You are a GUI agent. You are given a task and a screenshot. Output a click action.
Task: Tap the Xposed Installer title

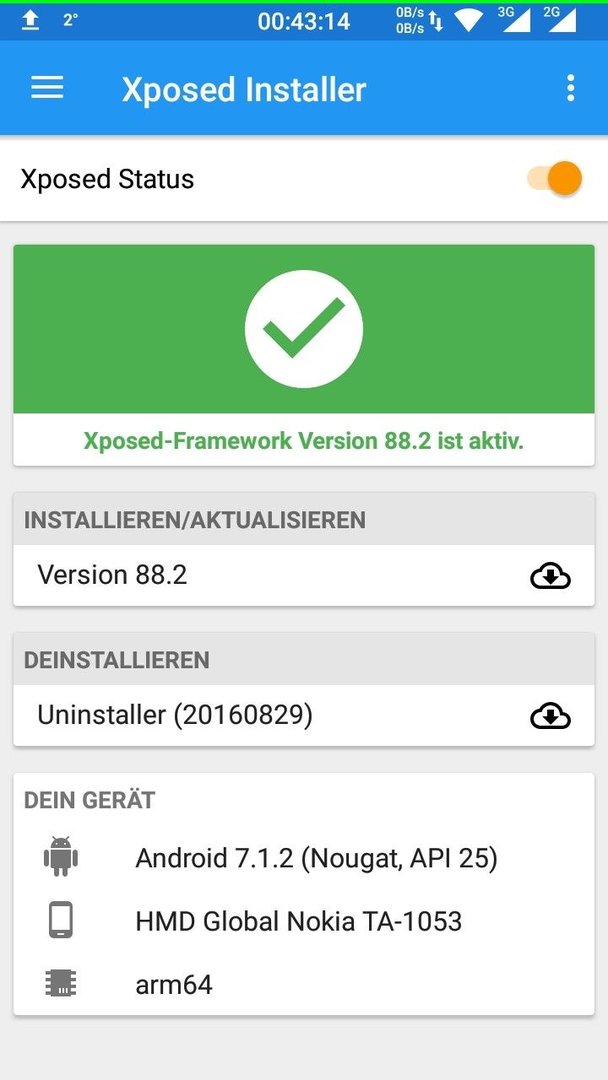pos(244,90)
